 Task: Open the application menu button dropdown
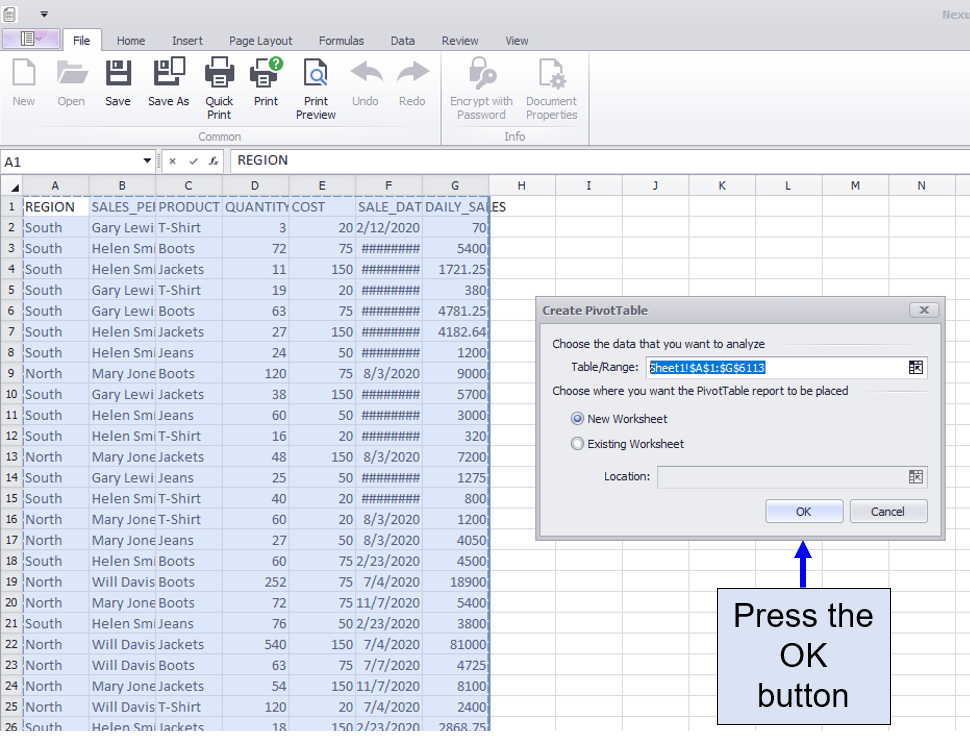click(x=31, y=39)
